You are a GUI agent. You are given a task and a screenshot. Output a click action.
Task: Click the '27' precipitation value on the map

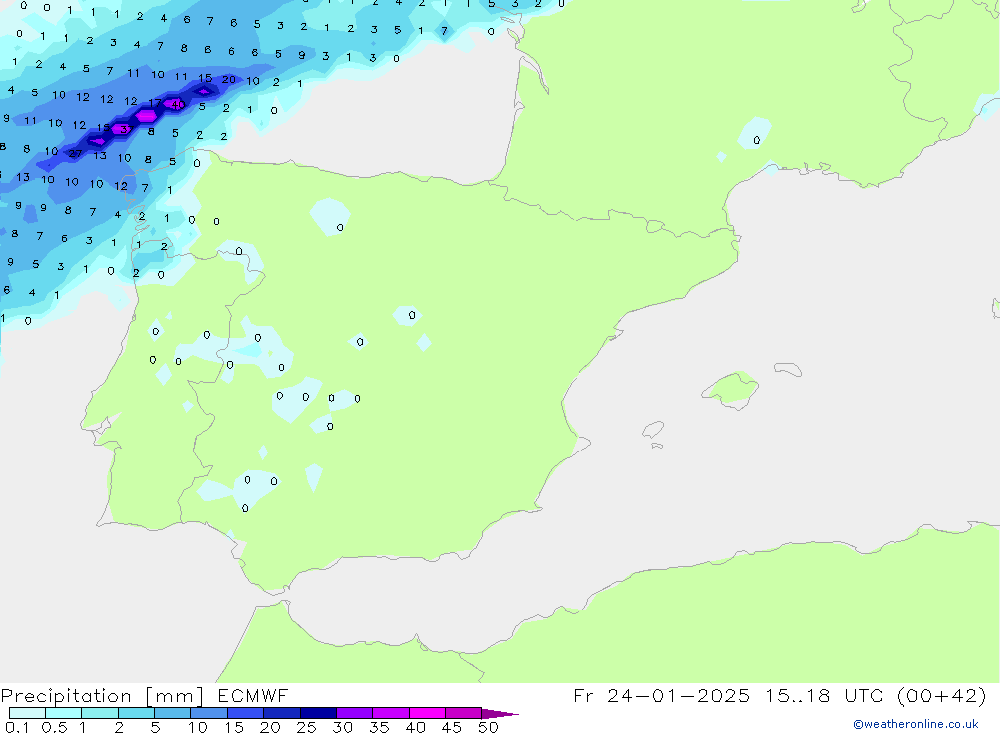(75, 154)
